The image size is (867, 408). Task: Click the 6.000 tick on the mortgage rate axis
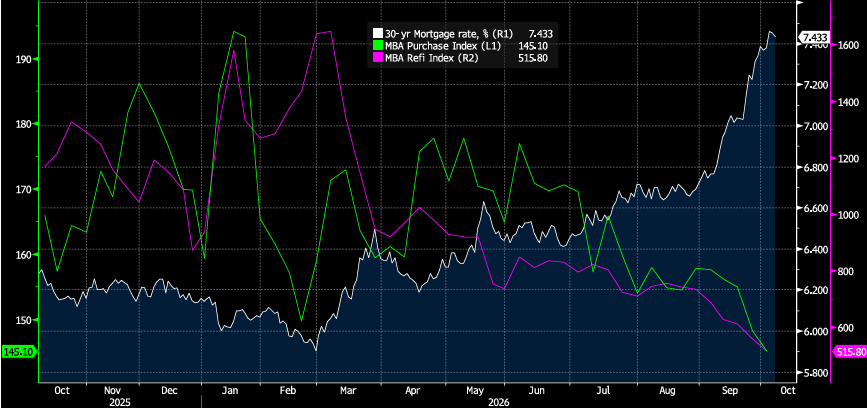tap(814, 332)
